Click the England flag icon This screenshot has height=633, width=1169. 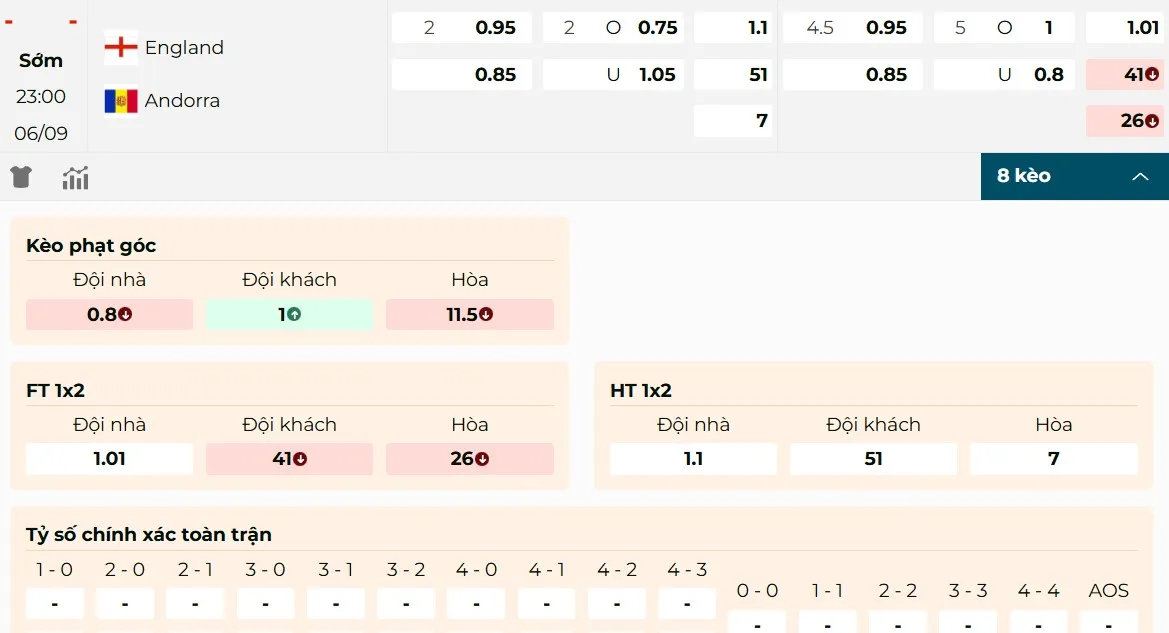tap(120, 46)
